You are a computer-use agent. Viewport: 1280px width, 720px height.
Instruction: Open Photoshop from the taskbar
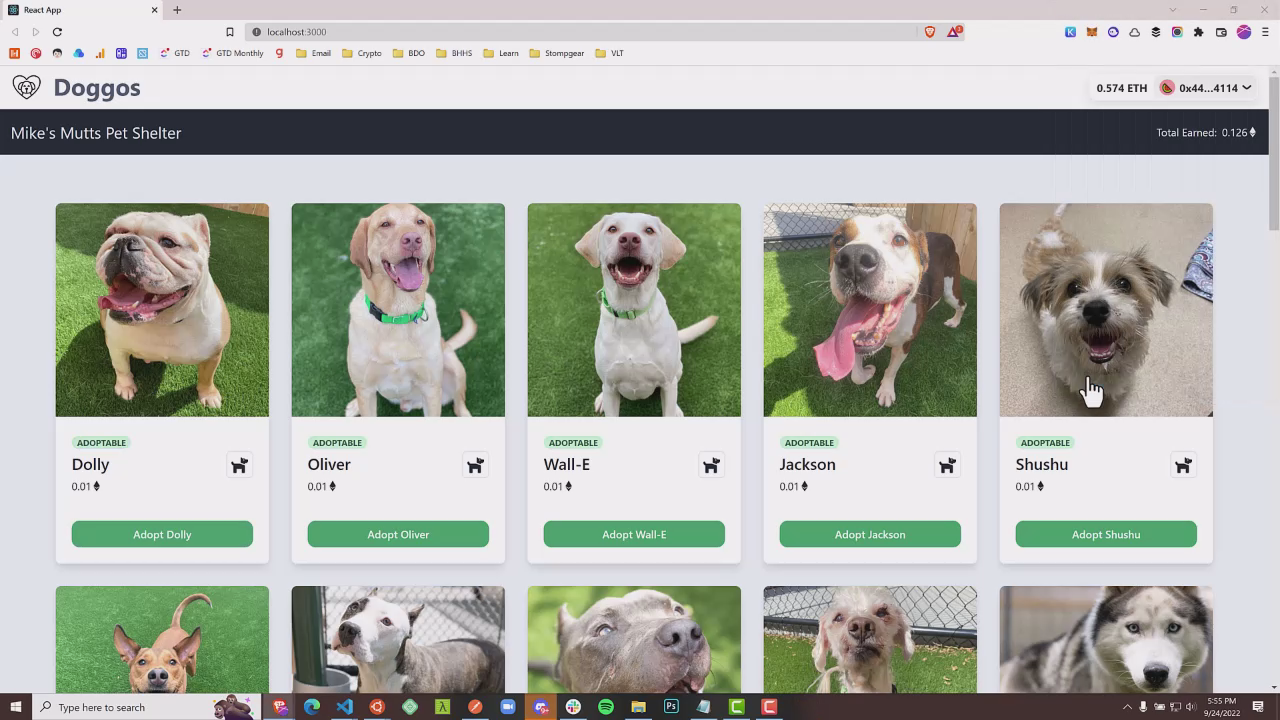point(671,707)
